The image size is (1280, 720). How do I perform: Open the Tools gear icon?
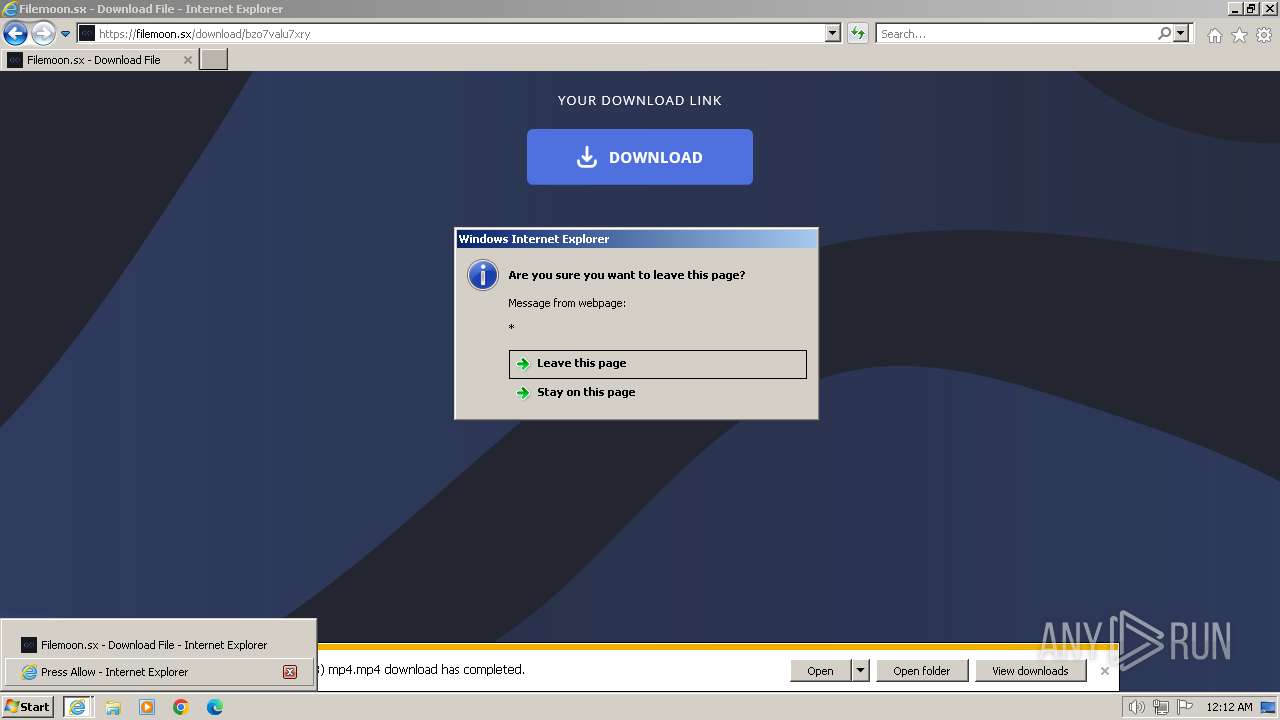pyautogui.click(x=1264, y=35)
